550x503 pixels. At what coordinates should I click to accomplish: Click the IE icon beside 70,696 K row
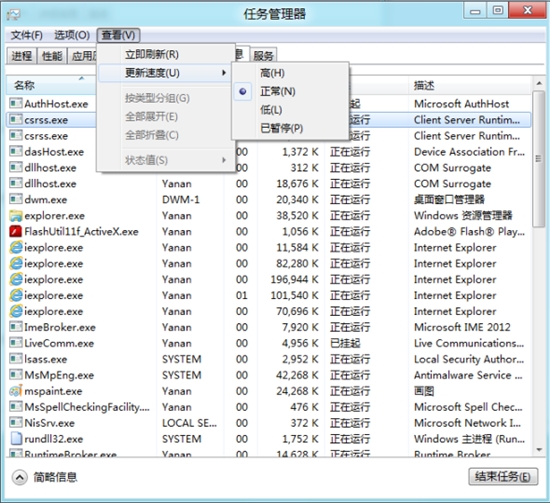[15, 311]
